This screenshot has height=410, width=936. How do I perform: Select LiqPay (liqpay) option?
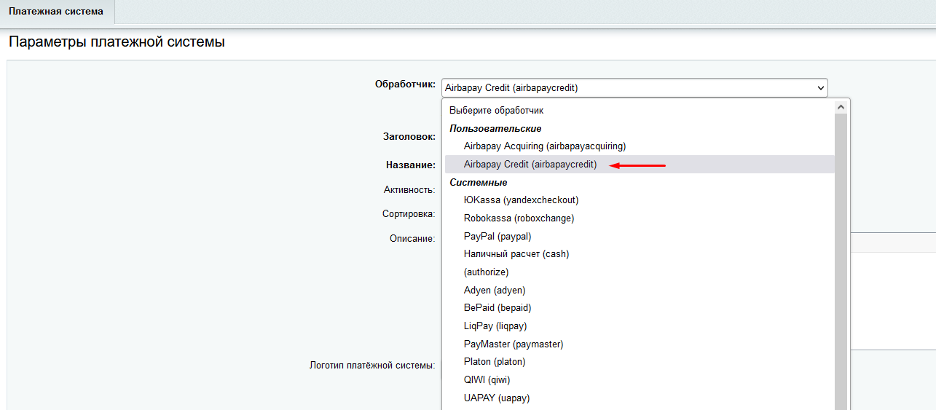(x=639, y=326)
